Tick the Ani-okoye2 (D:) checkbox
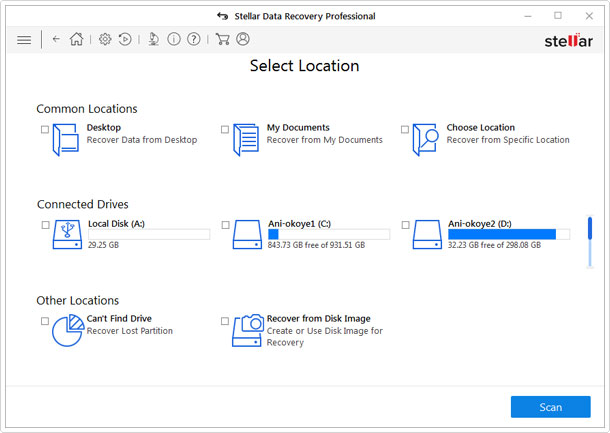Viewport: 610px width, 433px height. (x=406, y=225)
